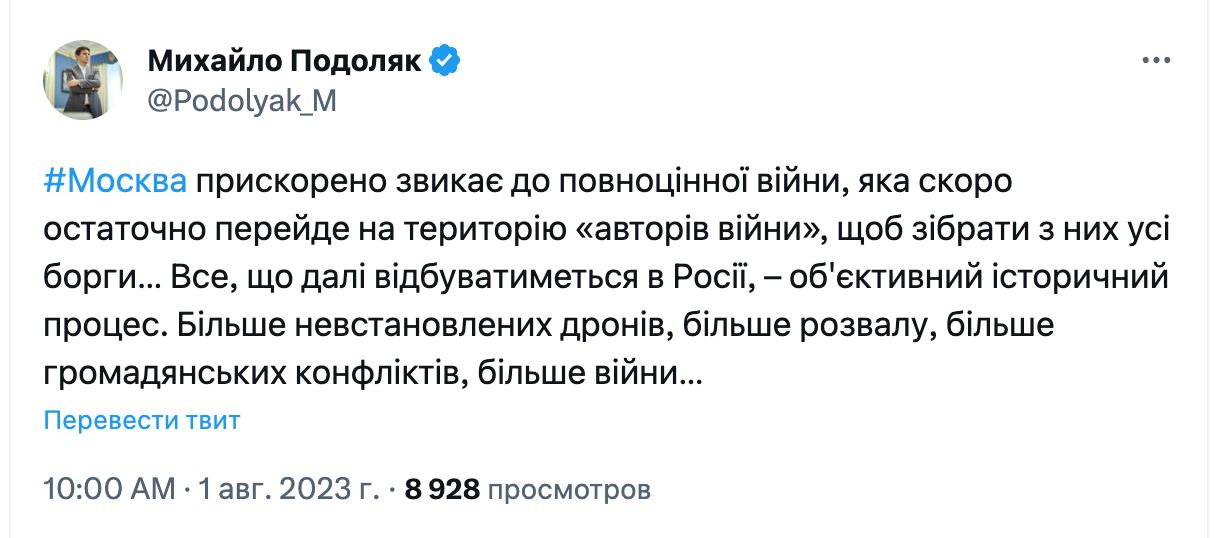Screen dimensions: 1214x538
Task: Click the просмотров views label
Action: [x=570, y=490]
